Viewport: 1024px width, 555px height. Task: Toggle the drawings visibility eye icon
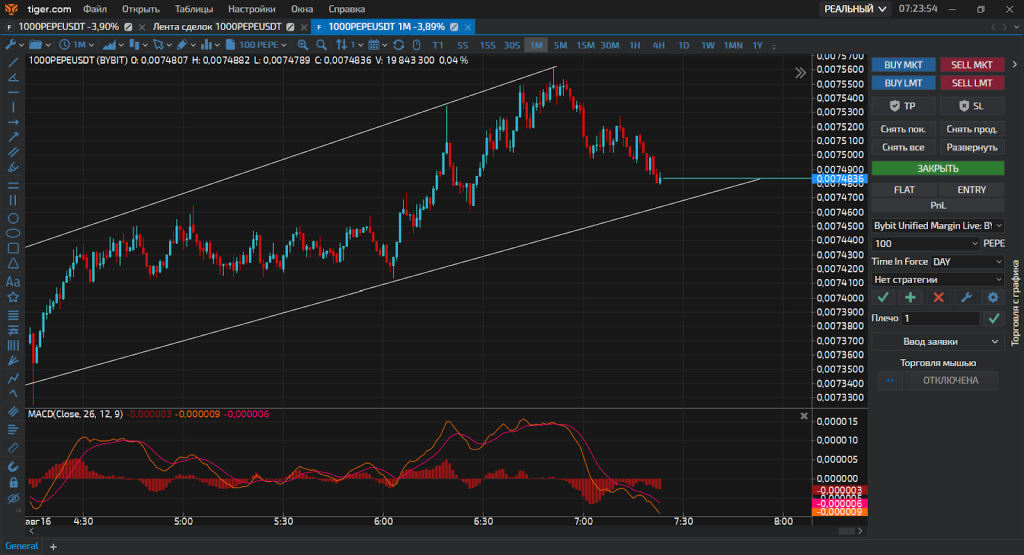(x=13, y=497)
